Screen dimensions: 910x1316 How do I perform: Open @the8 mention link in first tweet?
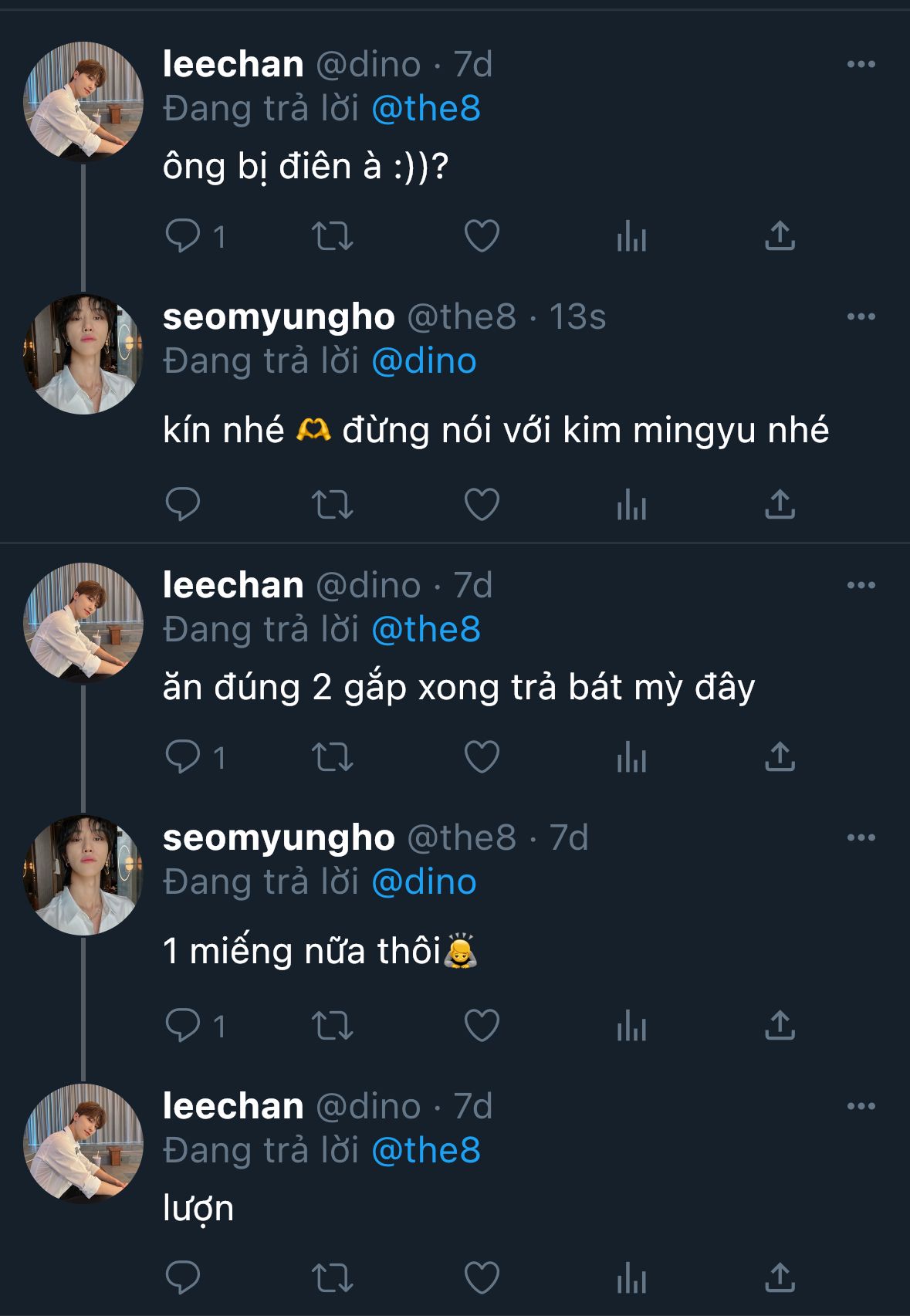(x=426, y=109)
